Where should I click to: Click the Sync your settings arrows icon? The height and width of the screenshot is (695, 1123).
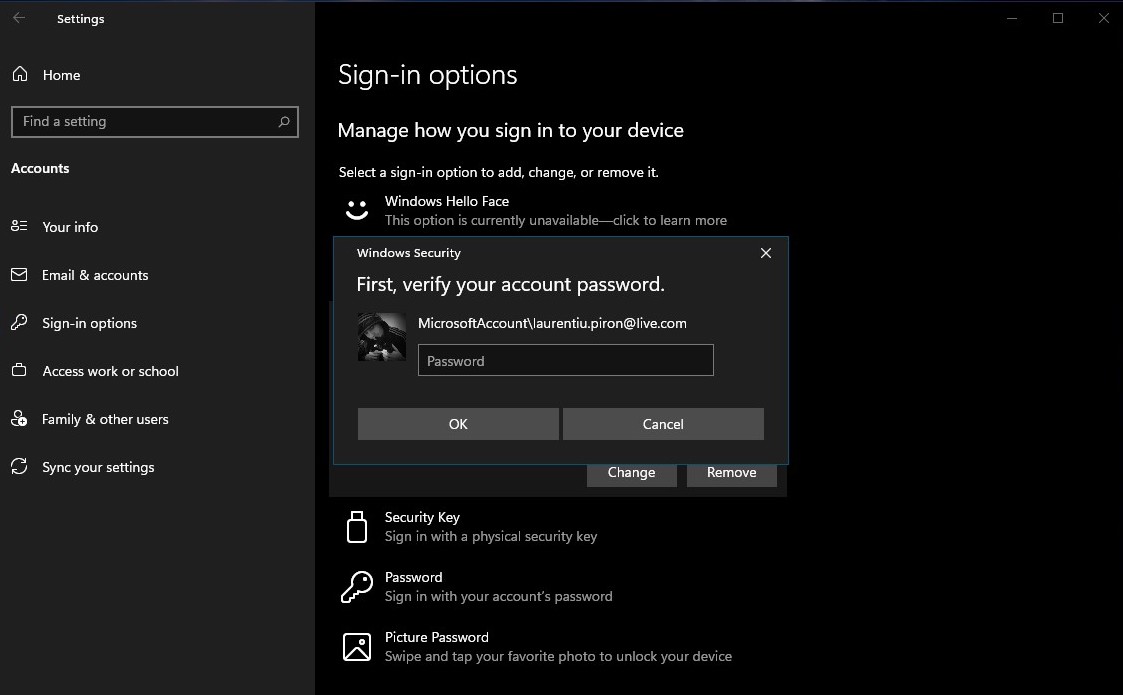[19, 466]
